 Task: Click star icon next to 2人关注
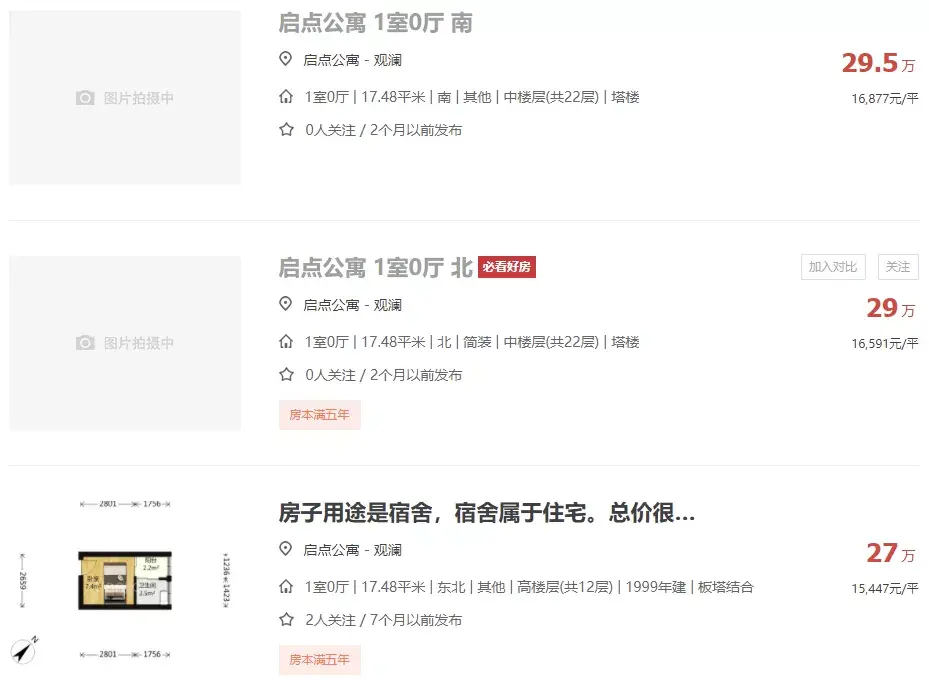286,620
